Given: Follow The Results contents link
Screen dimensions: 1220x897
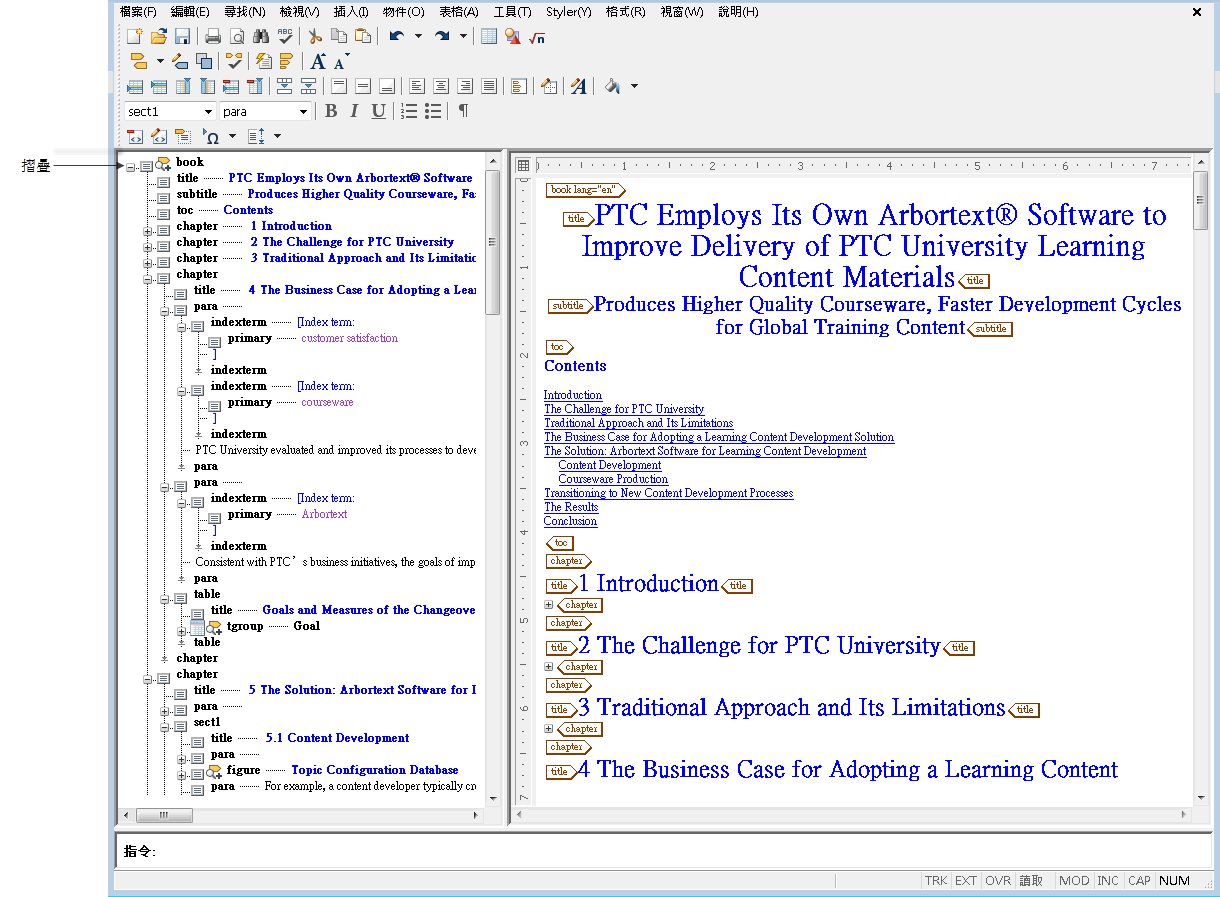Looking at the screenshot, I should click(571, 507).
